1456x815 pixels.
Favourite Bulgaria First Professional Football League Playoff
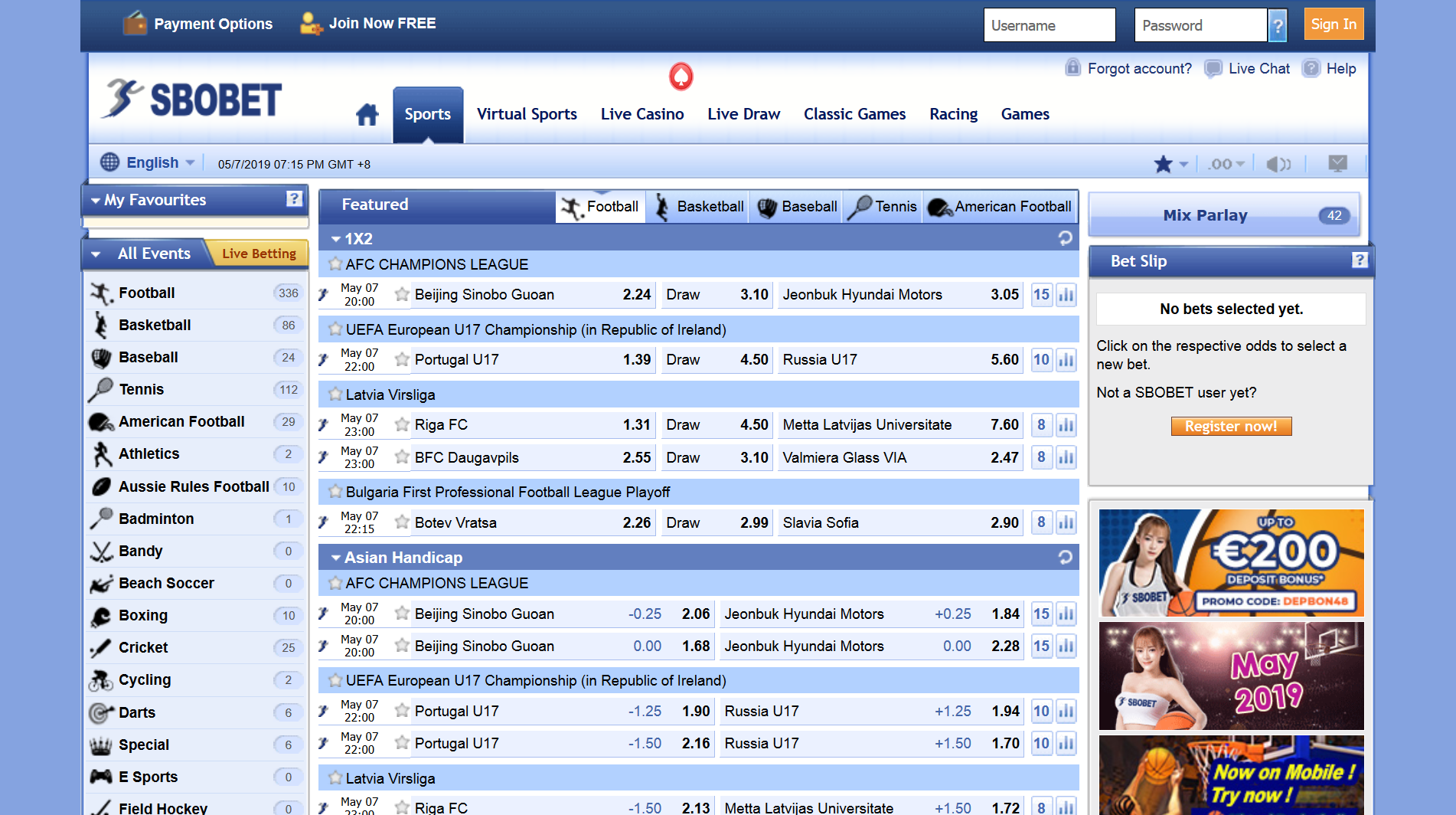(x=335, y=492)
